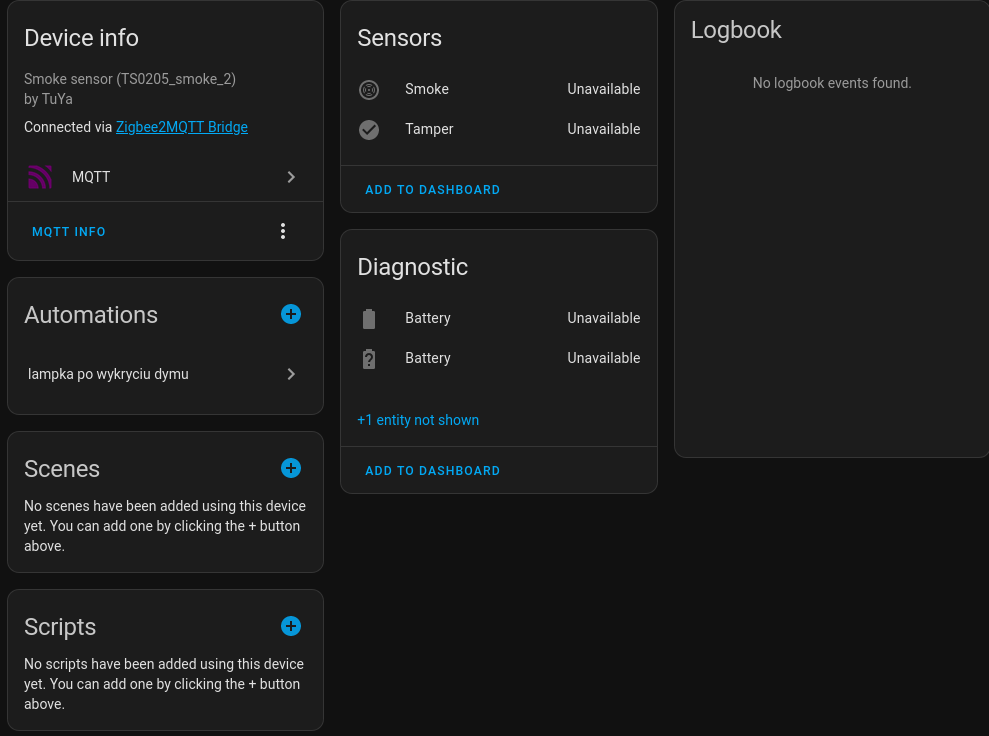Add Diagnostic card to dashboard

433,471
